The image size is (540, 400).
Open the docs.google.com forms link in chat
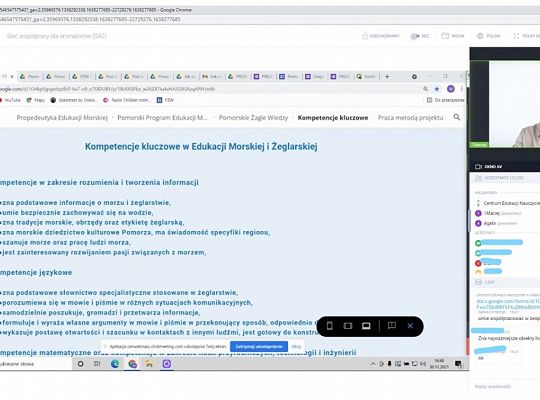coord(508,304)
